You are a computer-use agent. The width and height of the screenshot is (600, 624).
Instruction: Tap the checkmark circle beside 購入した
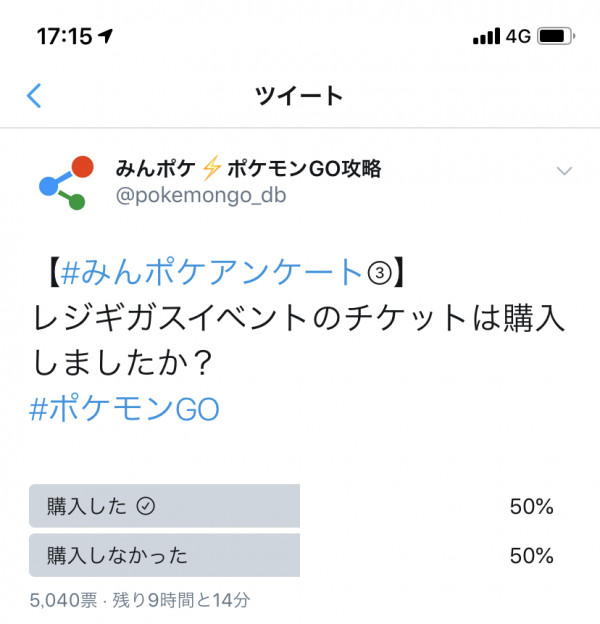pos(146,507)
